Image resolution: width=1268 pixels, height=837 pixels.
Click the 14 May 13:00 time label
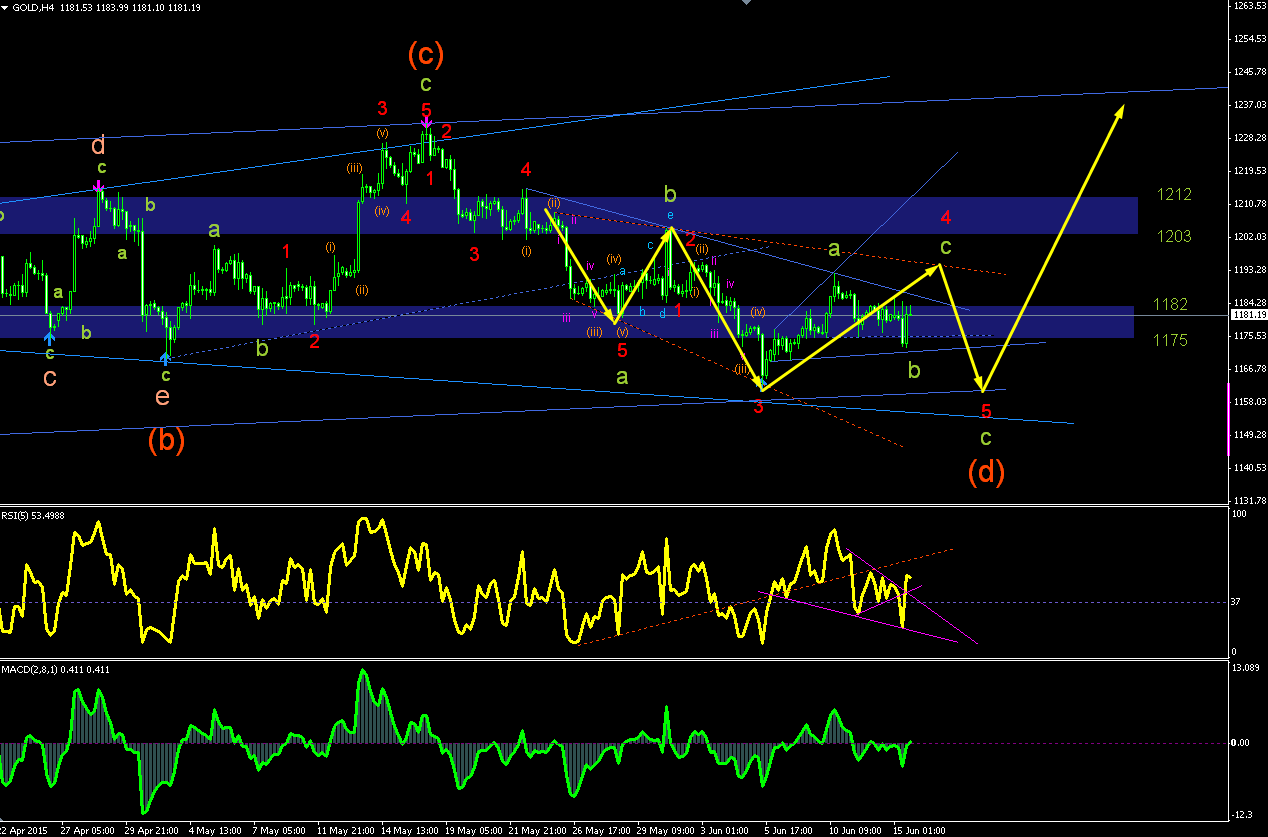point(408,830)
